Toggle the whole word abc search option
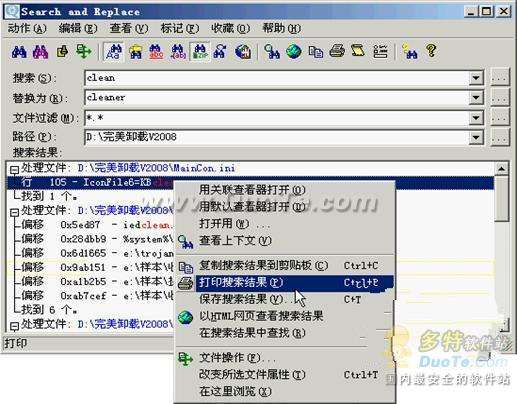Viewport: 517px width, 404px height. pos(156,52)
